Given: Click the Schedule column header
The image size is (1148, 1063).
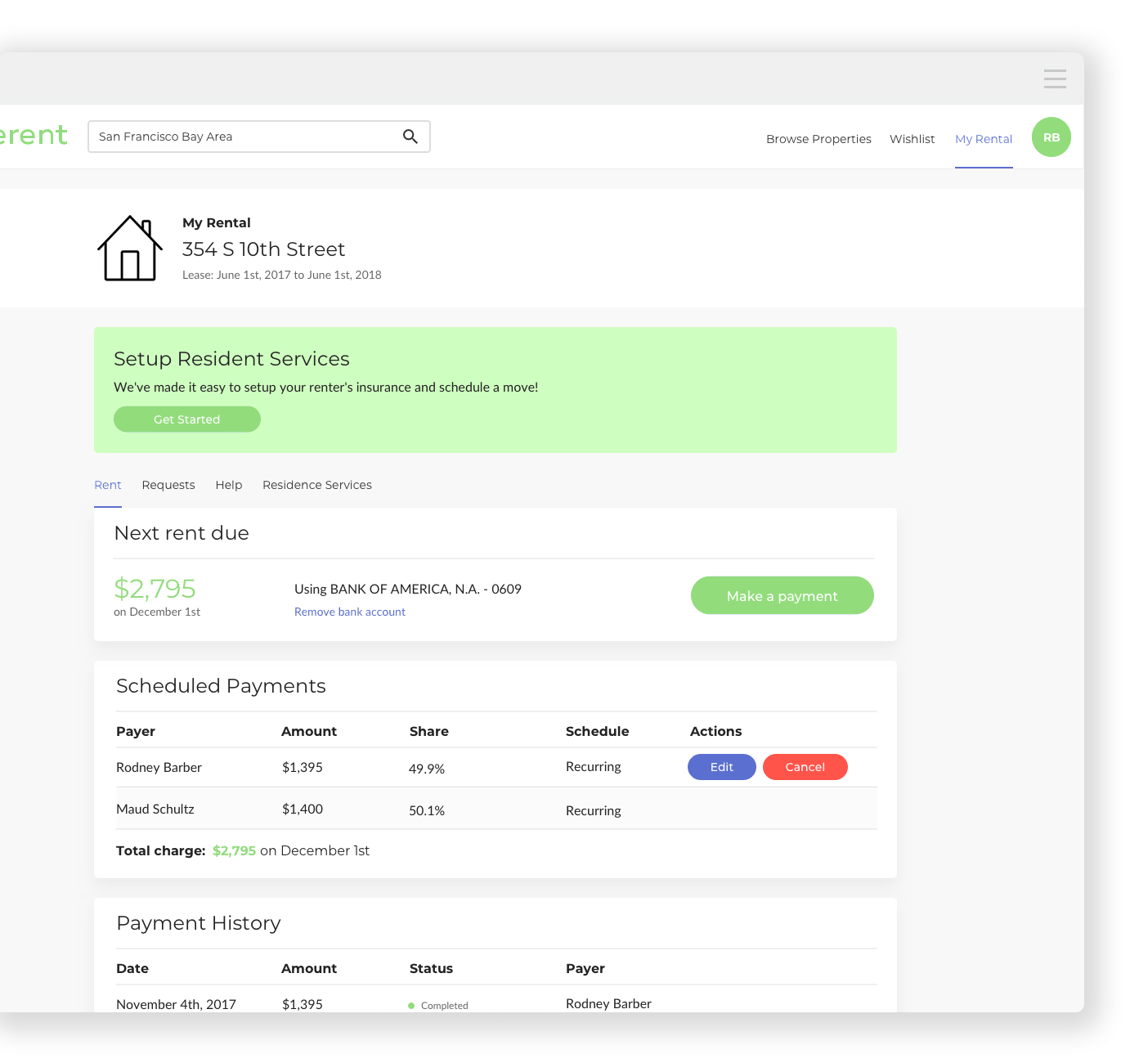Looking at the screenshot, I should [x=598, y=731].
